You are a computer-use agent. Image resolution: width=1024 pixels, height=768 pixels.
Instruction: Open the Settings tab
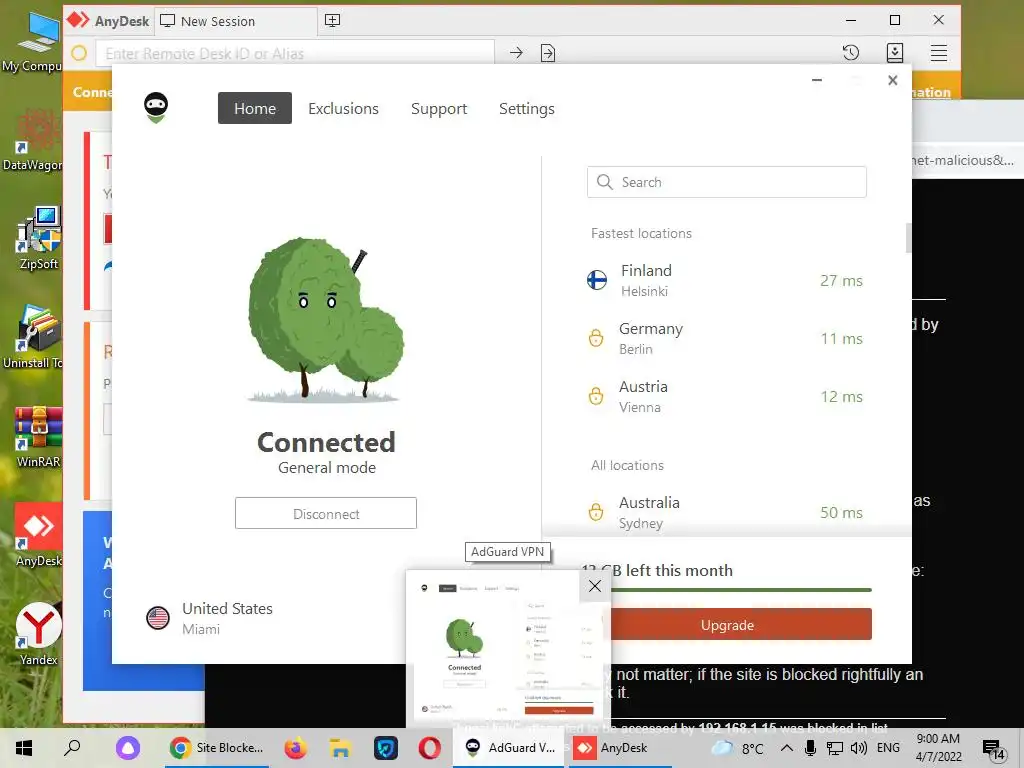tap(526, 109)
